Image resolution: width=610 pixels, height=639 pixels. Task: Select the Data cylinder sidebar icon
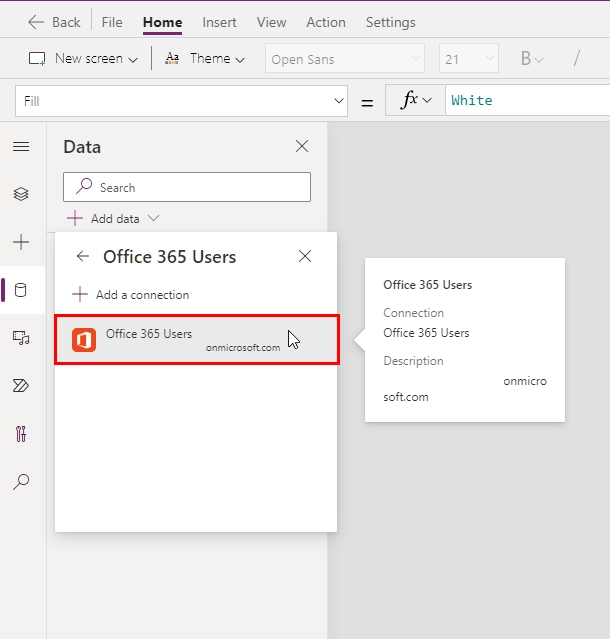click(x=21, y=290)
